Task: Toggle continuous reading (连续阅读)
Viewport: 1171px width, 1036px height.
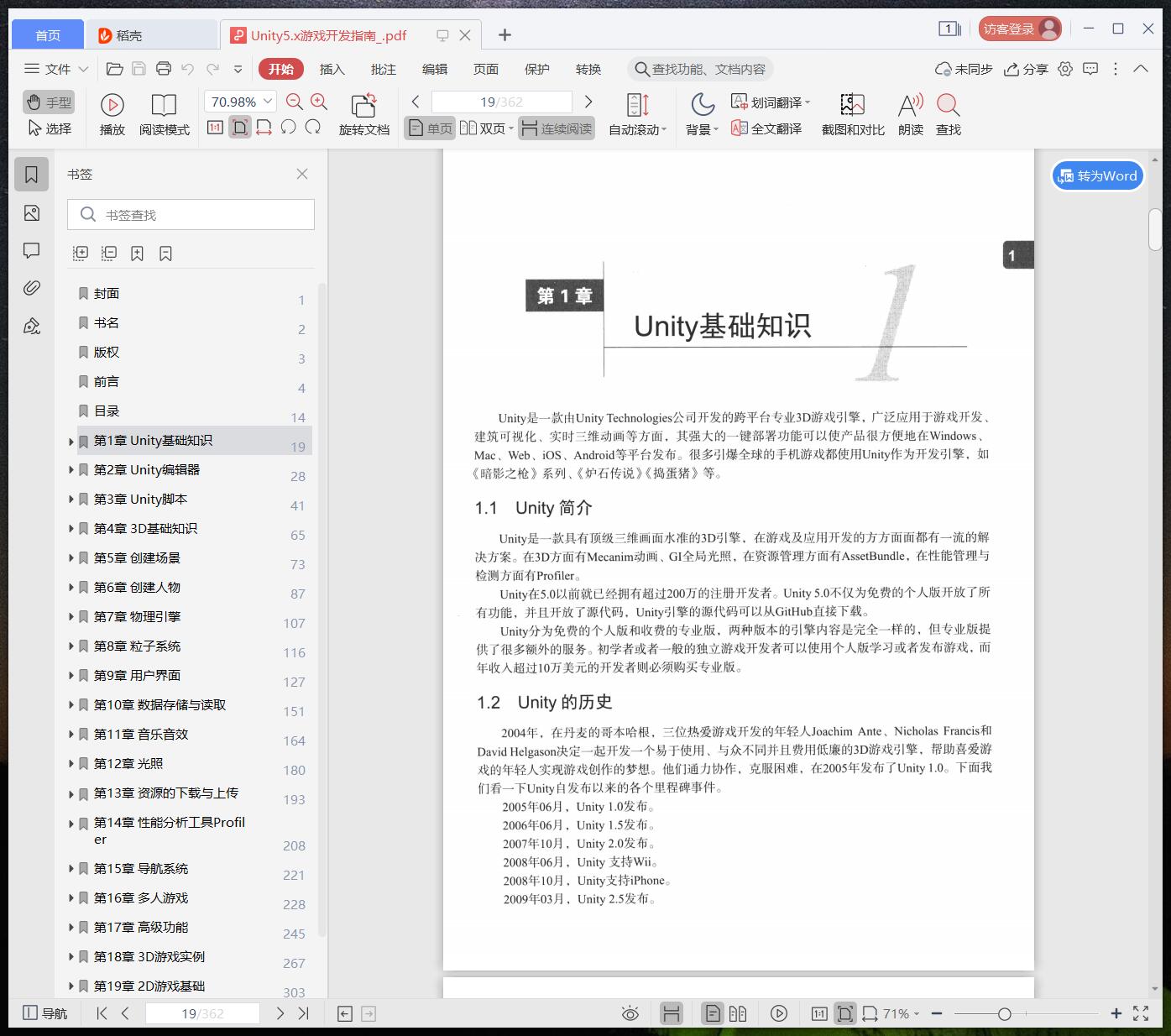Action: pos(557,128)
